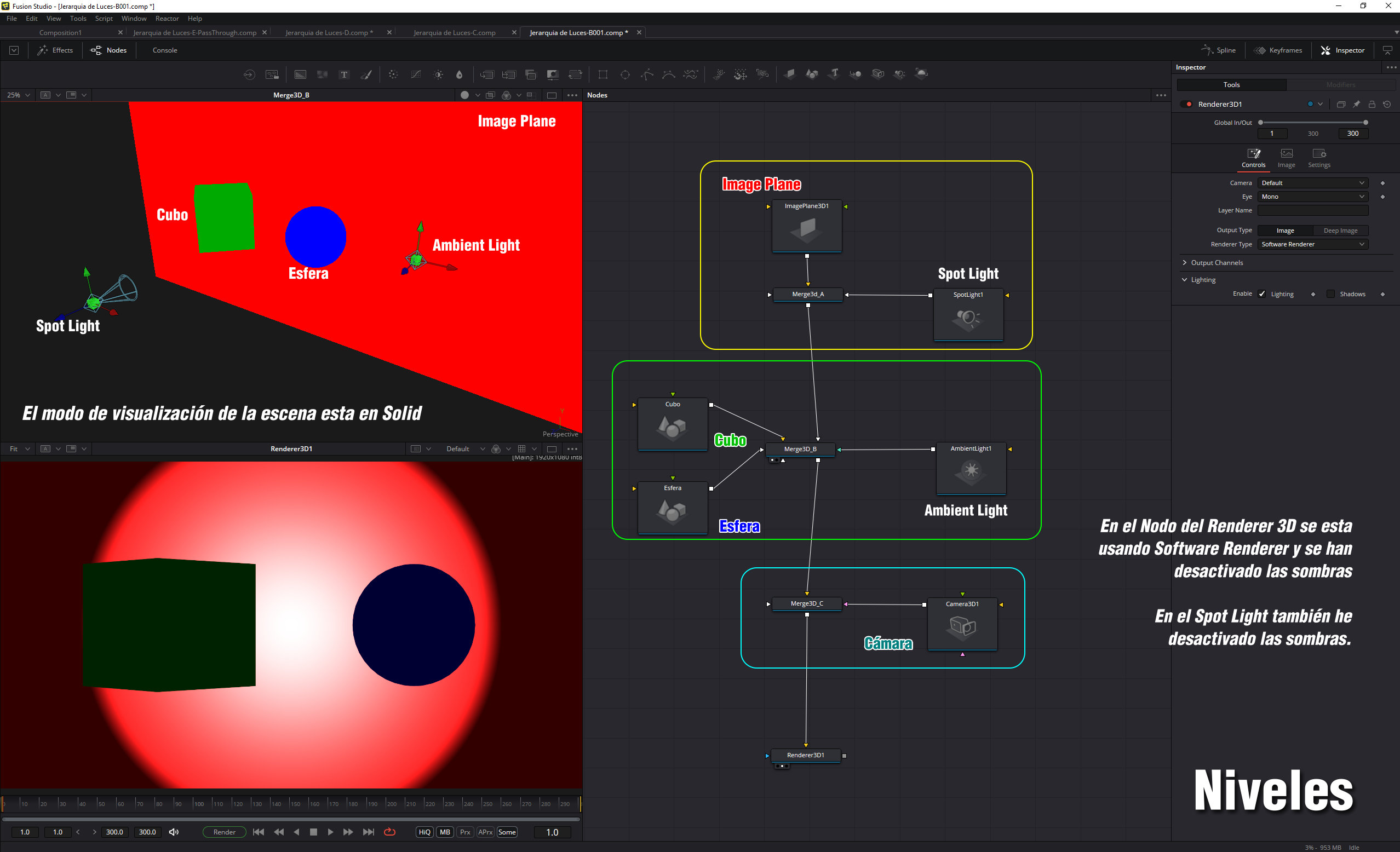
Task: Uncheck the Lighting enable checkbox
Action: (1262, 294)
